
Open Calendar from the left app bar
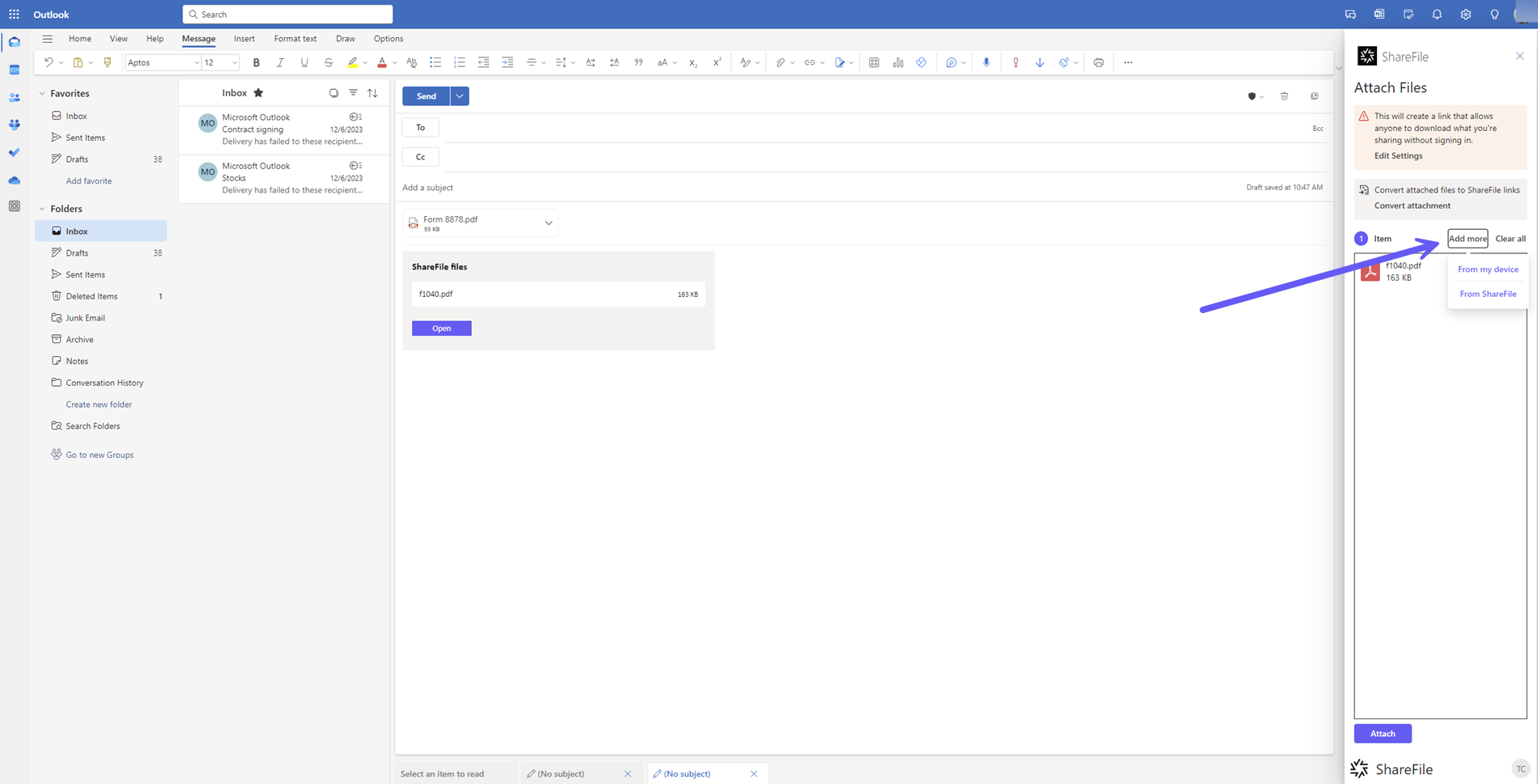click(x=15, y=70)
